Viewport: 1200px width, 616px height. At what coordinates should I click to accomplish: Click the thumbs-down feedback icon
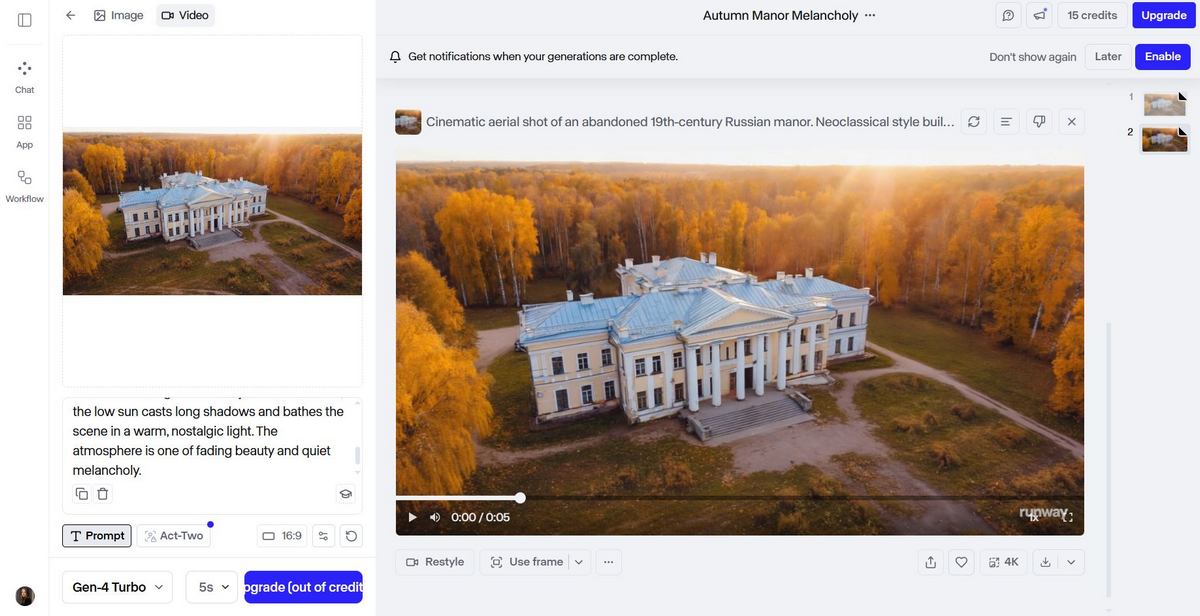click(1039, 122)
